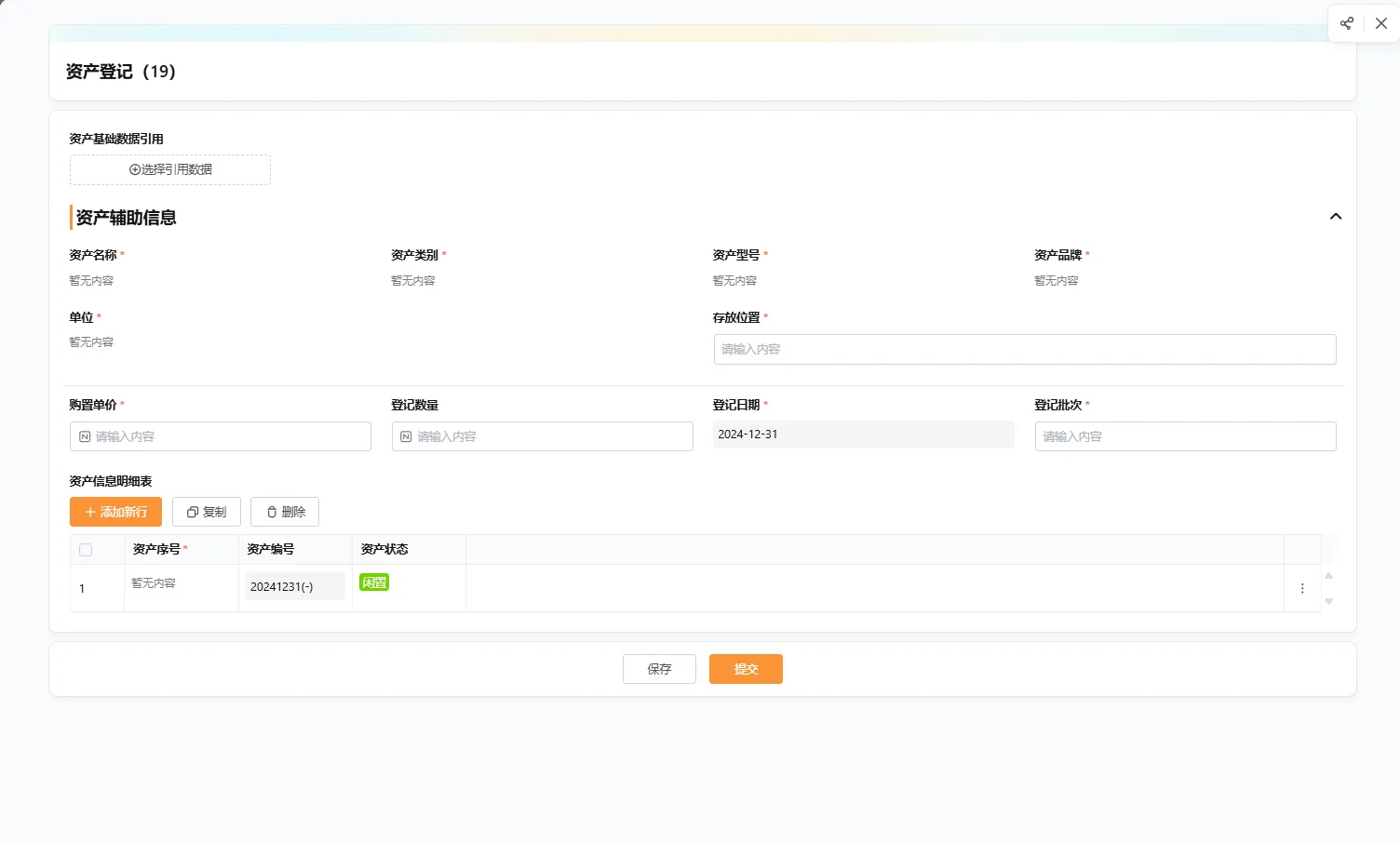Click the green 闲置 status tag

374,582
